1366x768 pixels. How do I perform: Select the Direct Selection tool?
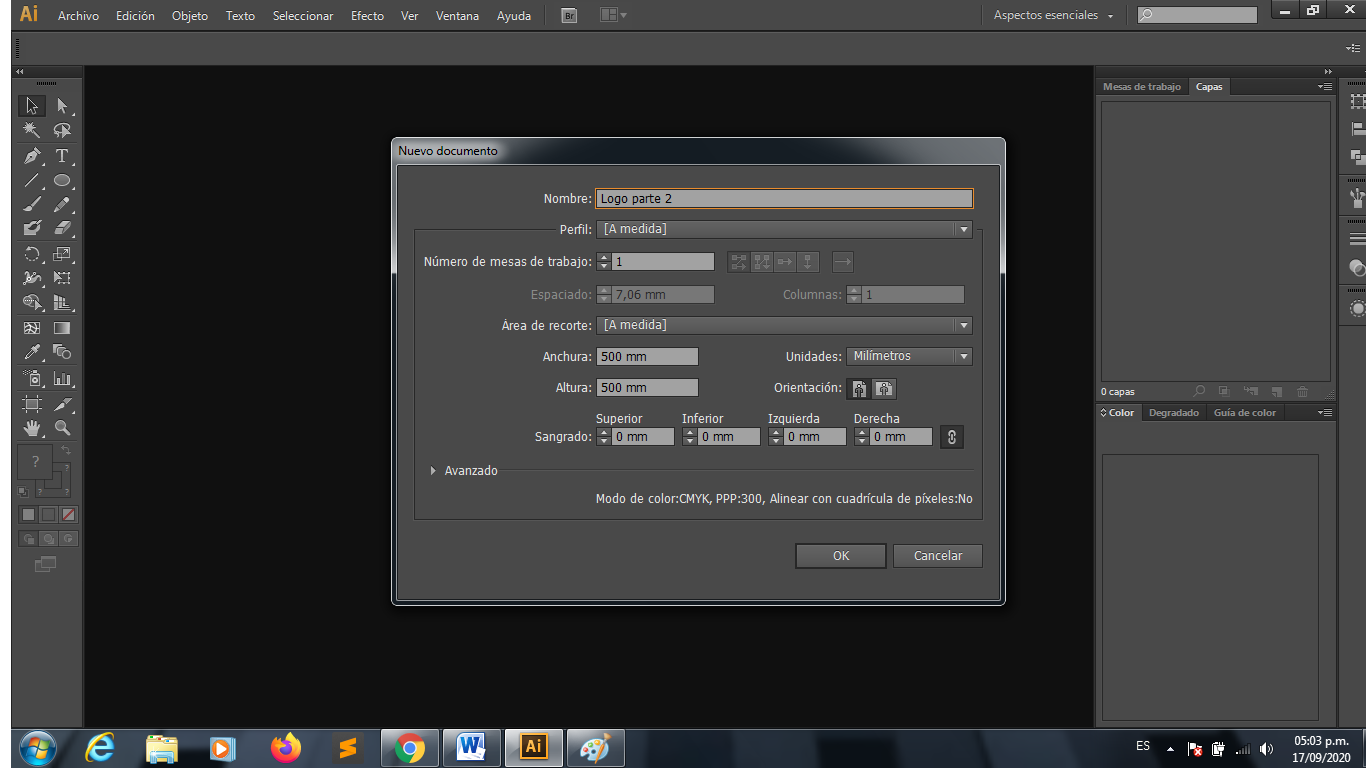tap(62, 105)
